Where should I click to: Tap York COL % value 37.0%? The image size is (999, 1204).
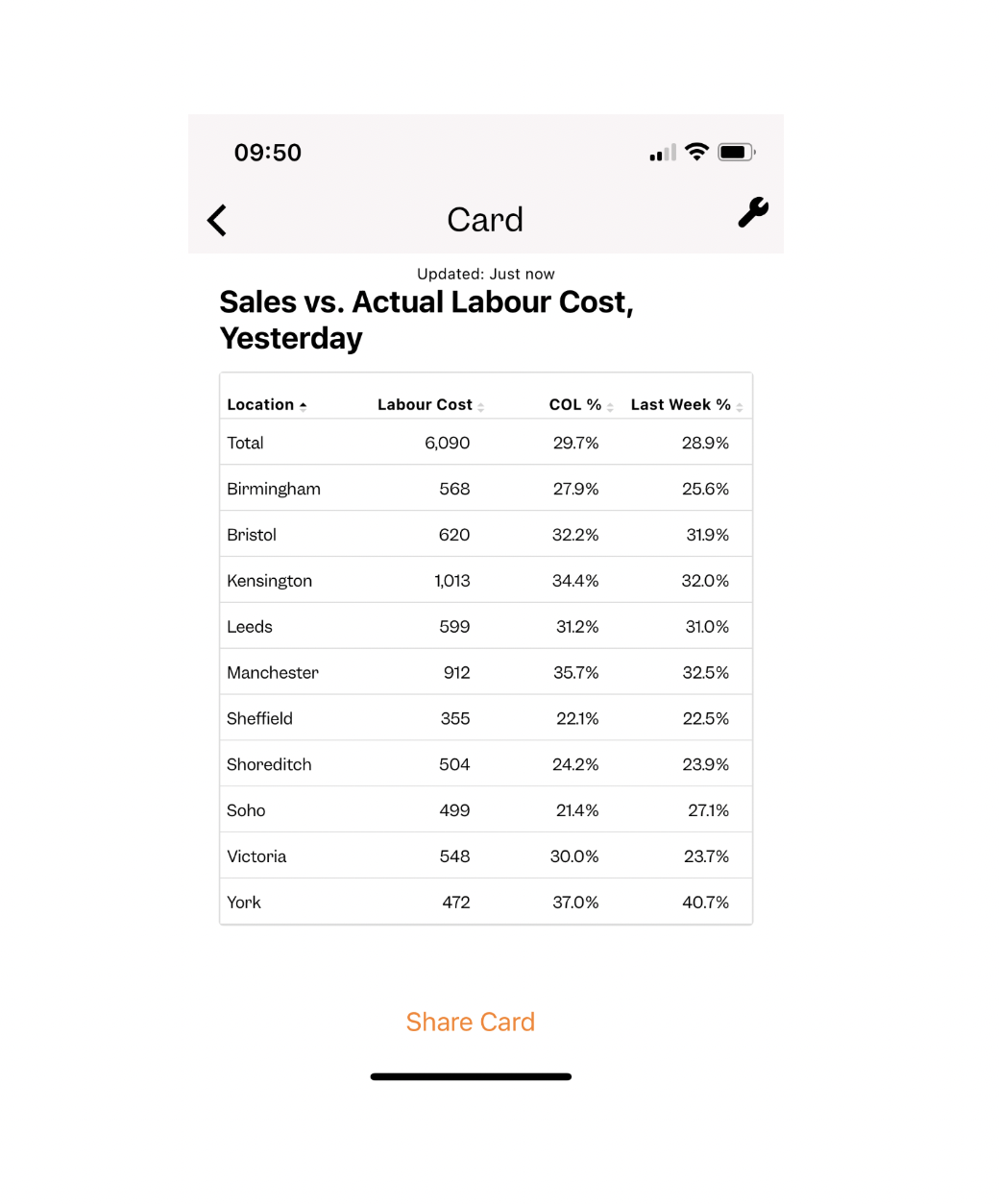tap(575, 903)
